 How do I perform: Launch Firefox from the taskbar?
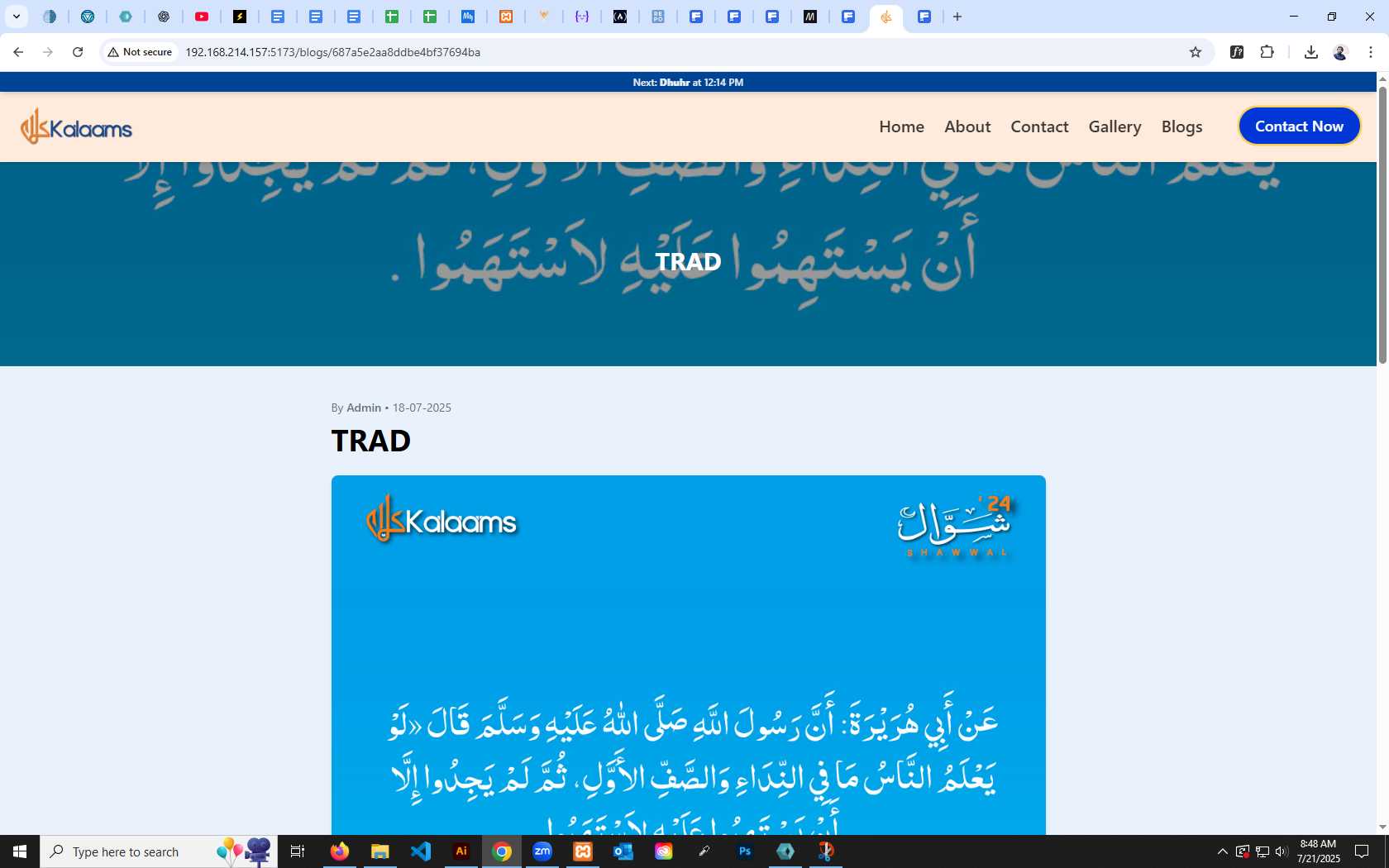click(340, 851)
